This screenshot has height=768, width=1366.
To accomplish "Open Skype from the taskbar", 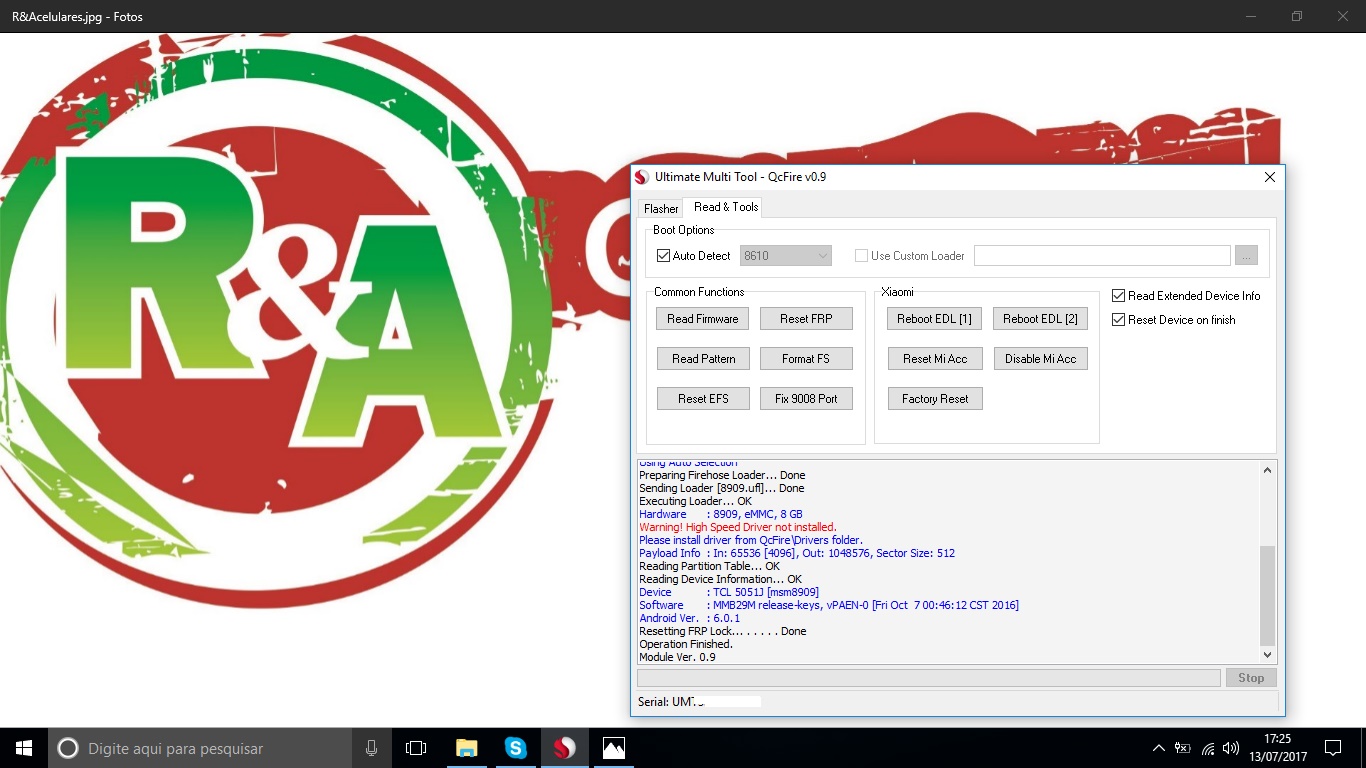I will point(515,748).
